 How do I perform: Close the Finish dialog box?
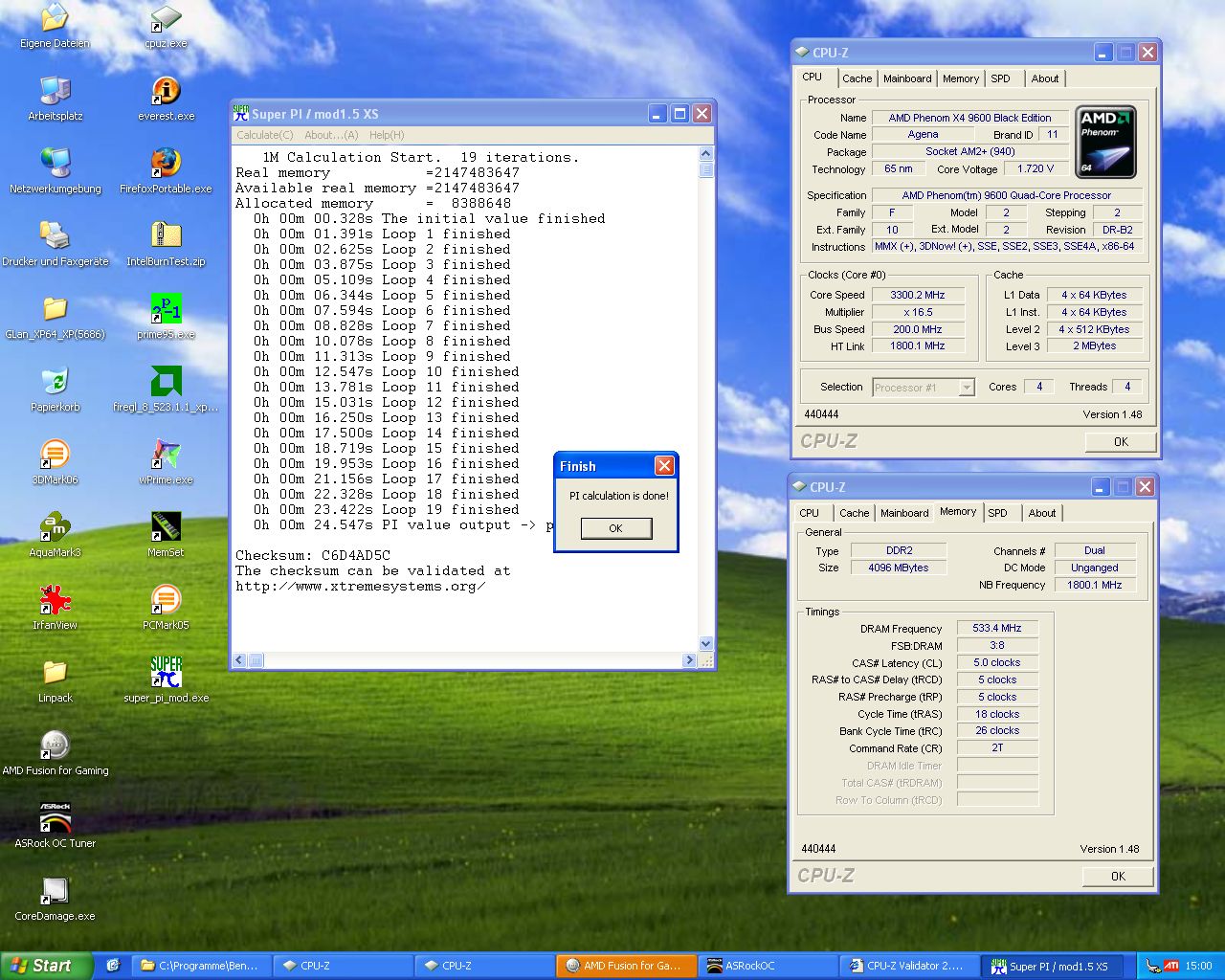click(664, 466)
